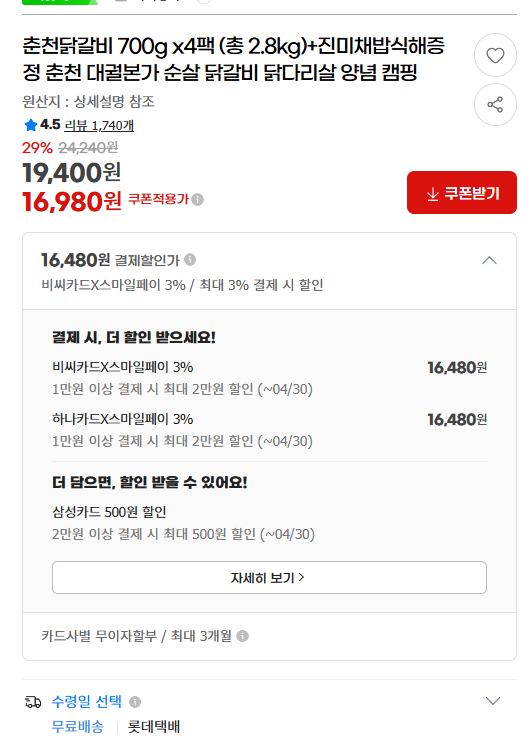Click 삼성카드 500원 할인 offer
The height and width of the screenshot is (750, 530).
[x=109, y=512]
